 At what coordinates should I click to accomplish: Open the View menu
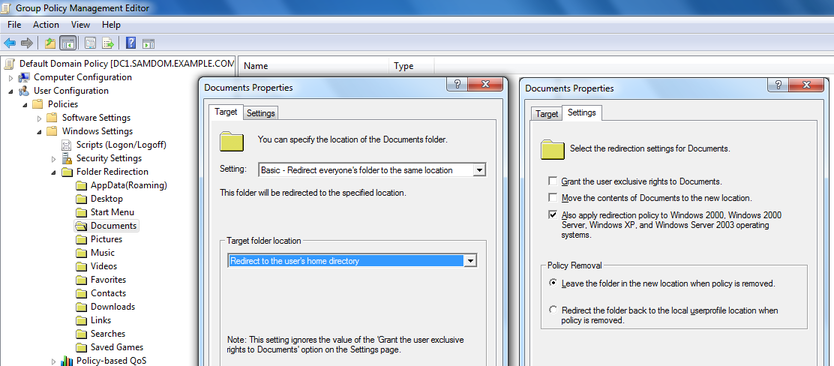pos(80,24)
